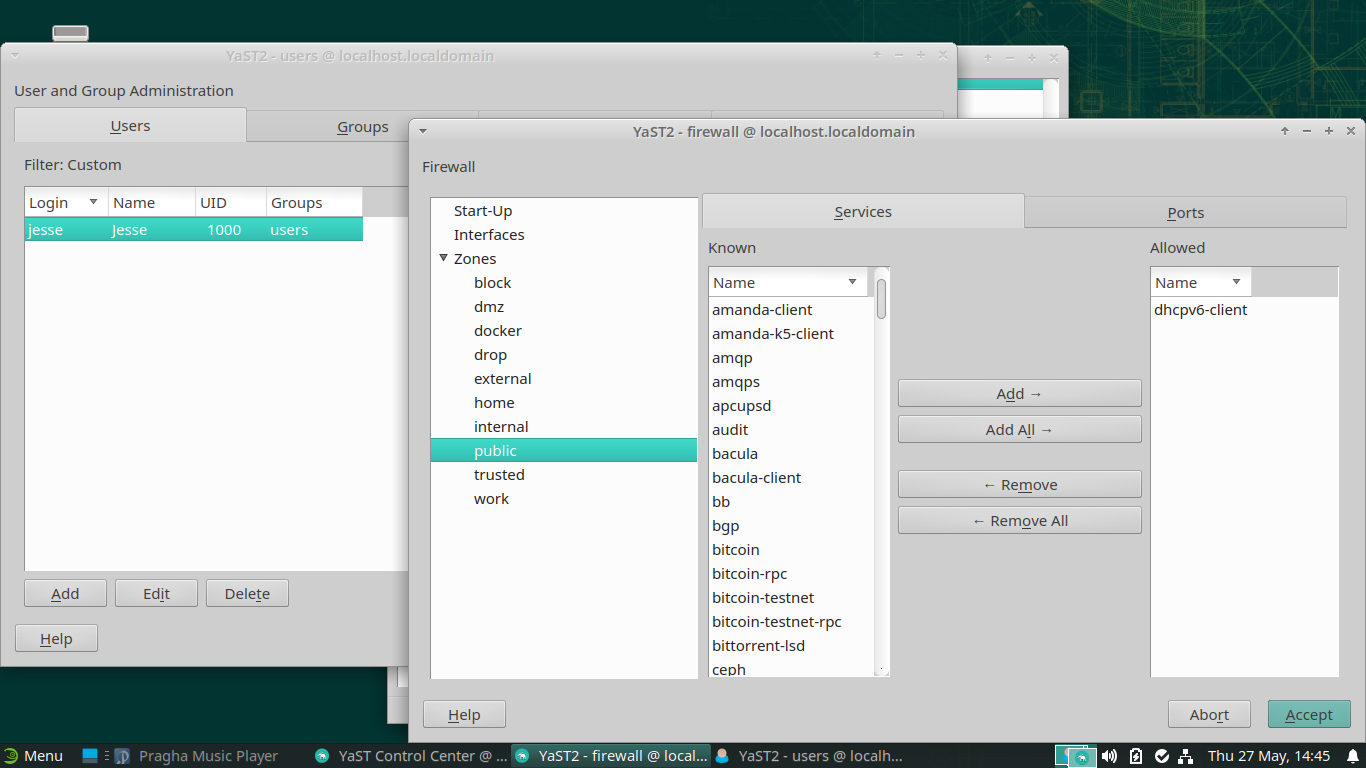Open the Groups tab in user administration
Screen dimensions: 1366x768
tap(362, 126)
